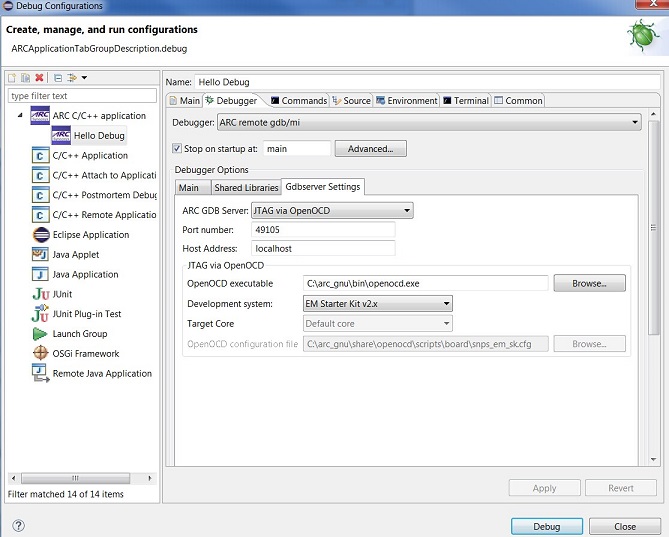Screen dimensions: 669x537
Task: Switch to Terminal tab
Action: click(466, 101)
